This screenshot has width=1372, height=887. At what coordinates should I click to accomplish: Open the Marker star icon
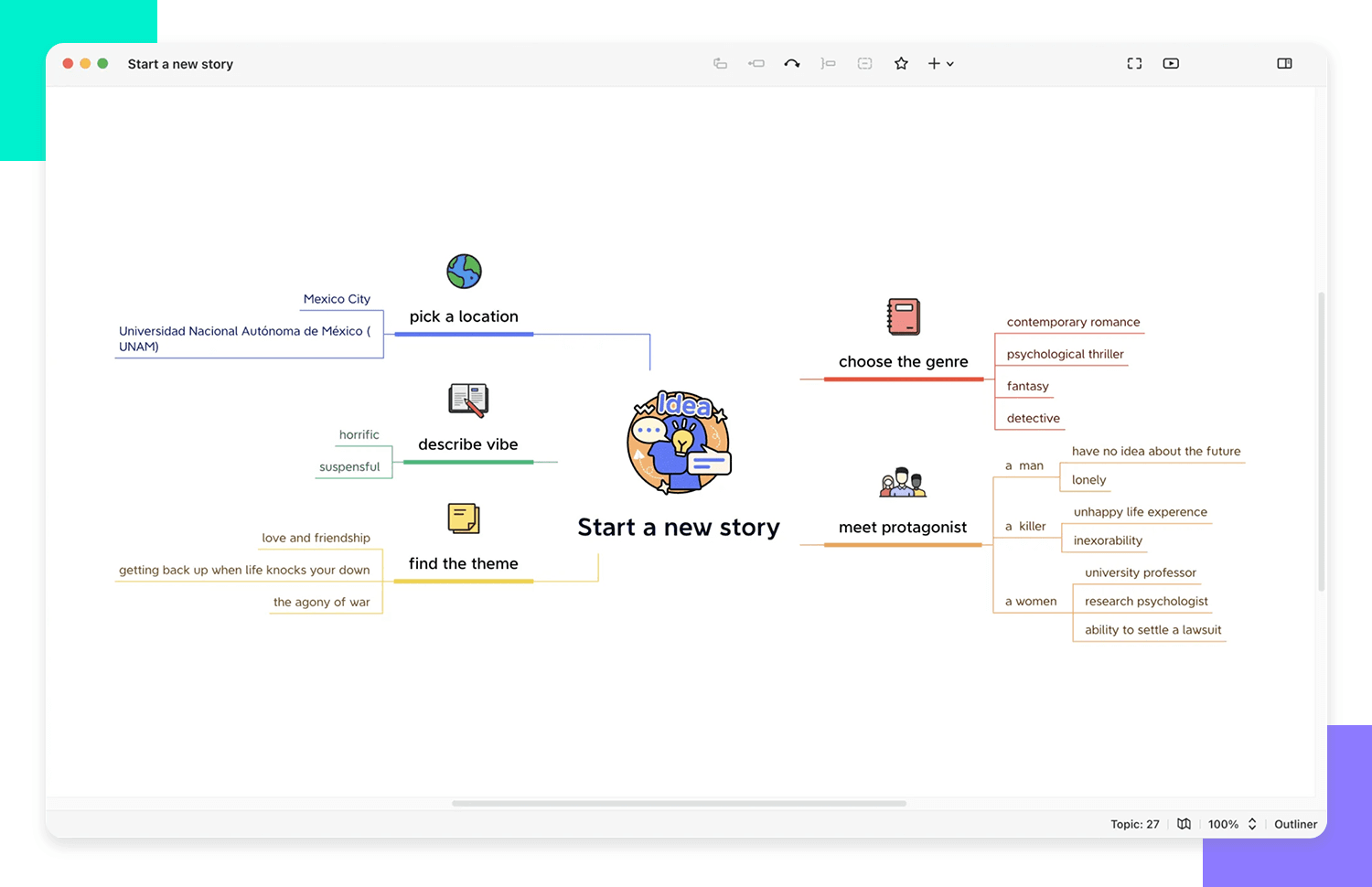[x=901, y=63]
